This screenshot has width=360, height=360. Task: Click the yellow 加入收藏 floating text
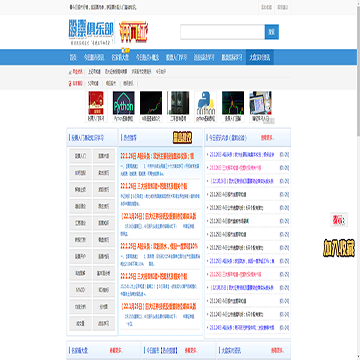(x=339, y=248)
